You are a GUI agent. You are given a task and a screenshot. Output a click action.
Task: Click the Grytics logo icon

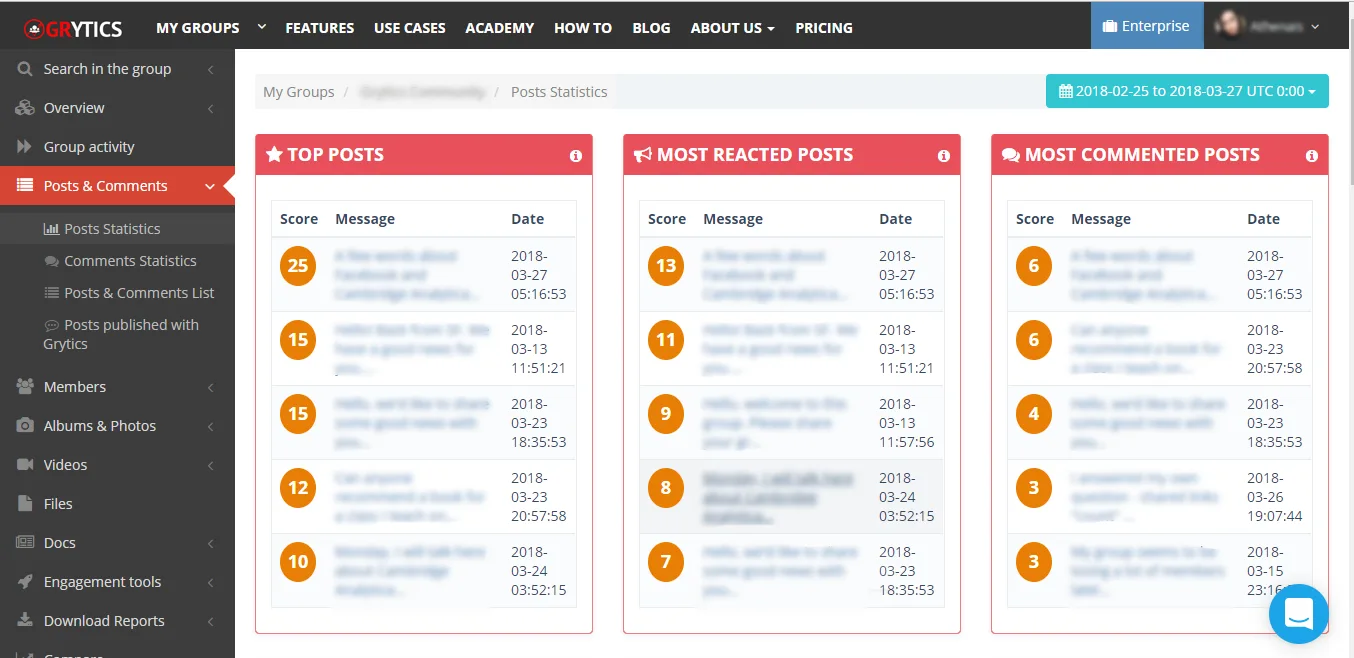click(35, 28)
